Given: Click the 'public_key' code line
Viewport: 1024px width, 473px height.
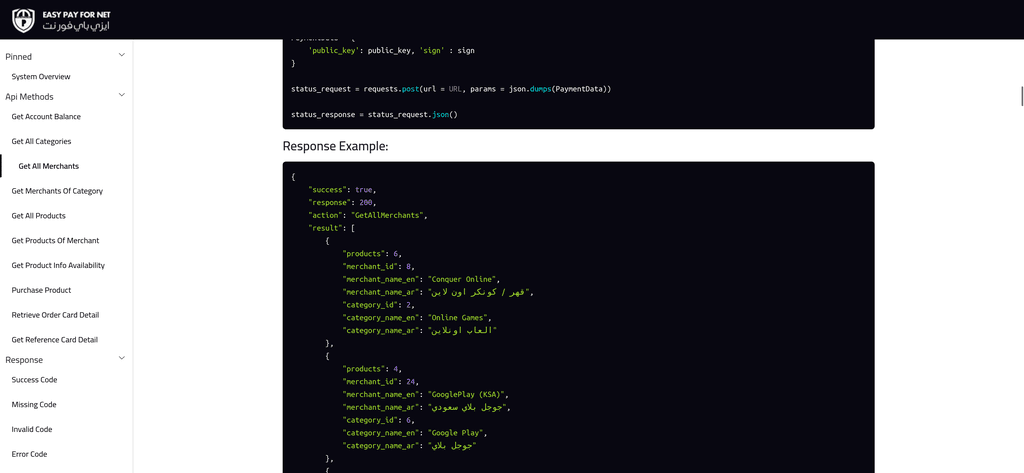Looking at the screenshot, I should [391, 50].
